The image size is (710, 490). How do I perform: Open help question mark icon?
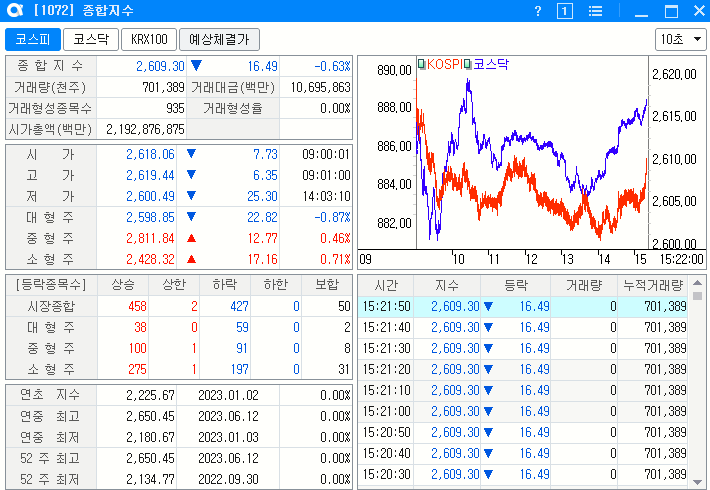click(538, 11)
